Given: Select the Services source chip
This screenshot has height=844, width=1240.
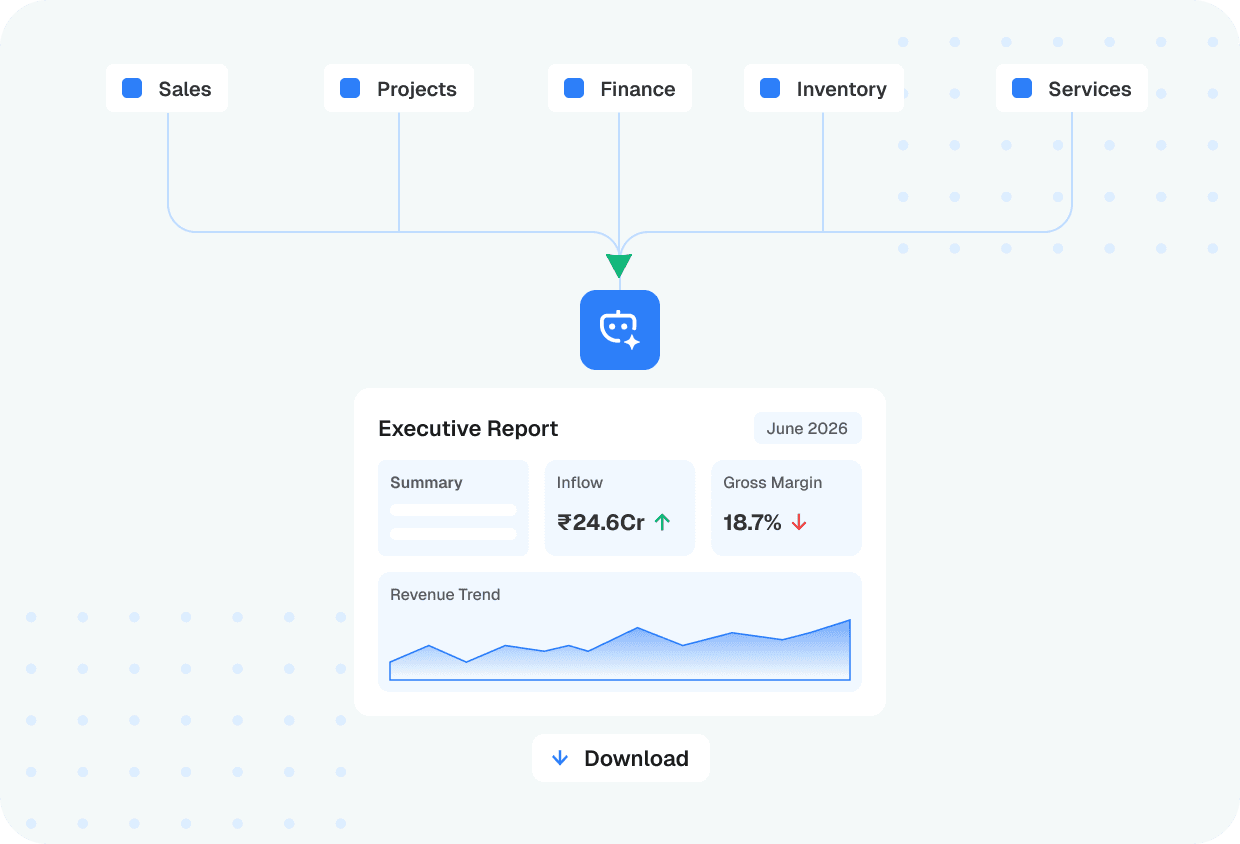Looking at the screenshot, I should (1072, 88).
